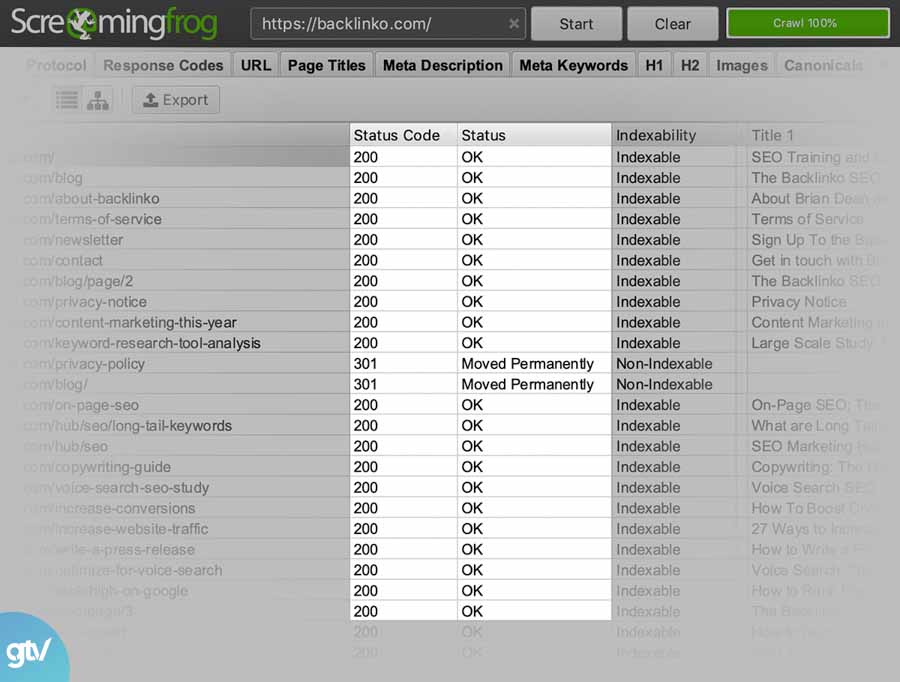Select the Meta Description tab

coord(442,64)
